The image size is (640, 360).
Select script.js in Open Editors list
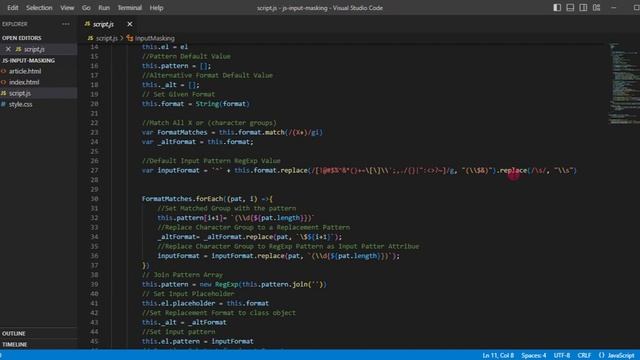point(34,49)
